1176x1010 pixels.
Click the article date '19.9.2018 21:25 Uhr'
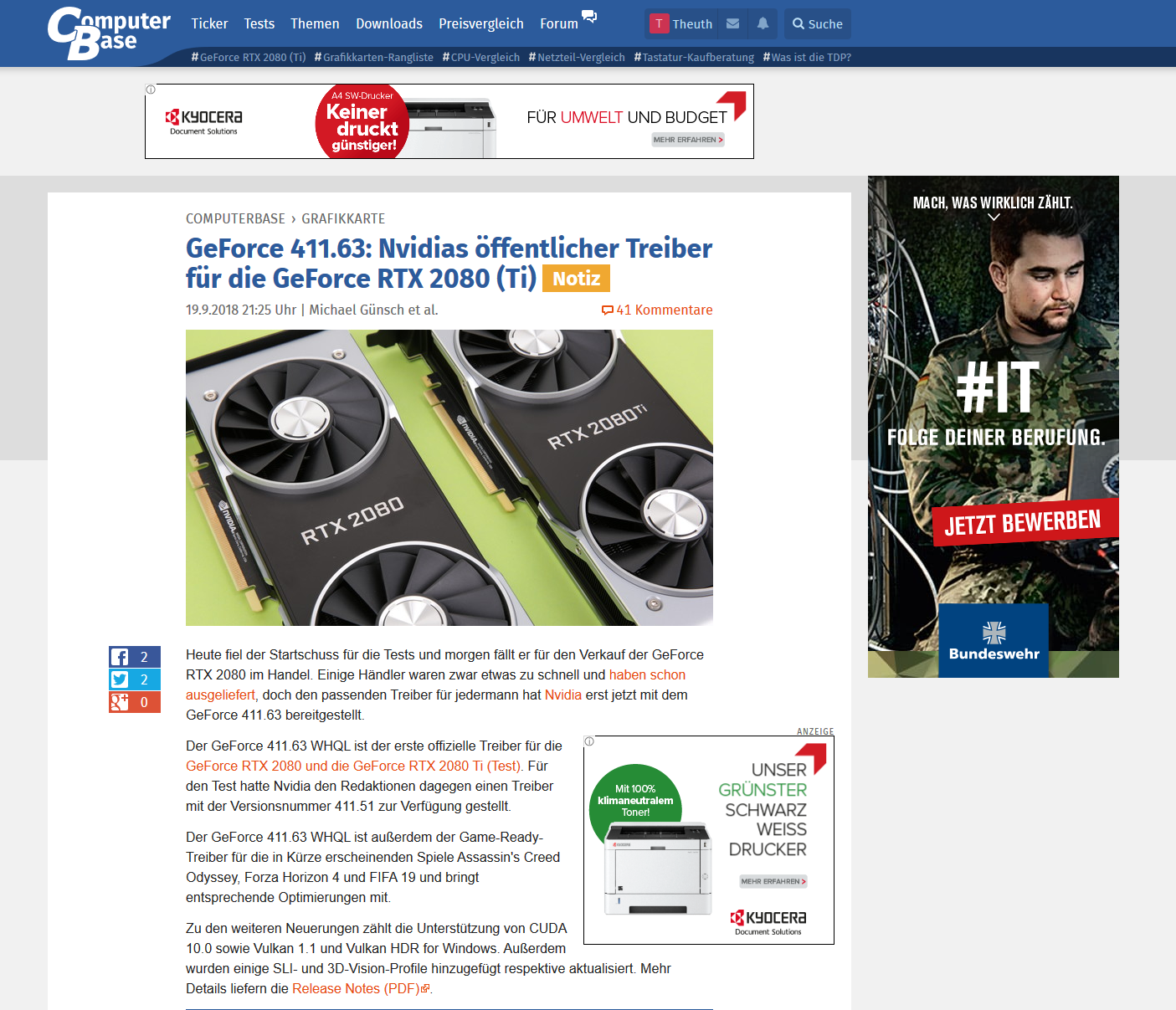tap(241, 310)
